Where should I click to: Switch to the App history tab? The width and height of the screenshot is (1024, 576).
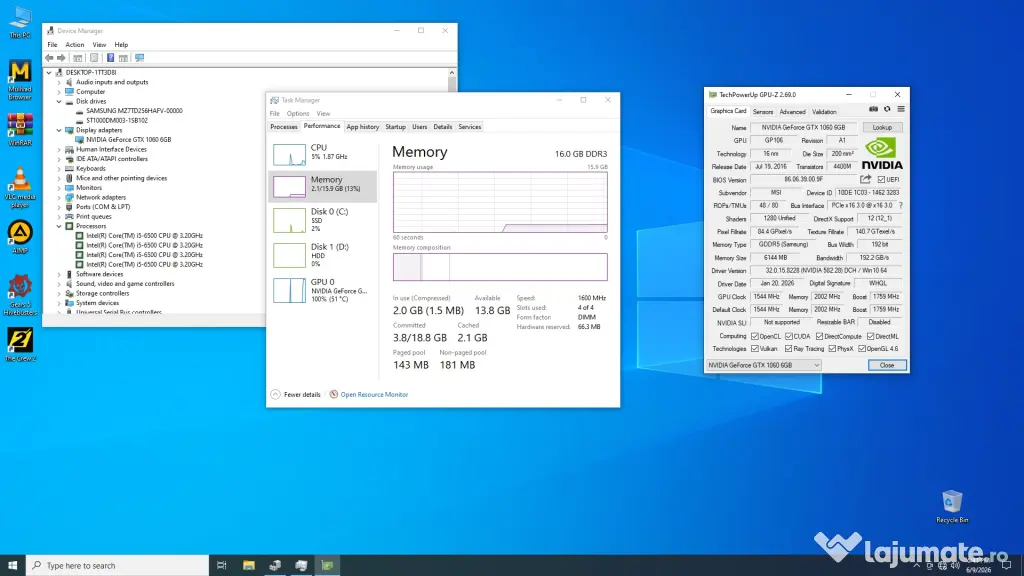pyautogui.click(x=362, y=127)
